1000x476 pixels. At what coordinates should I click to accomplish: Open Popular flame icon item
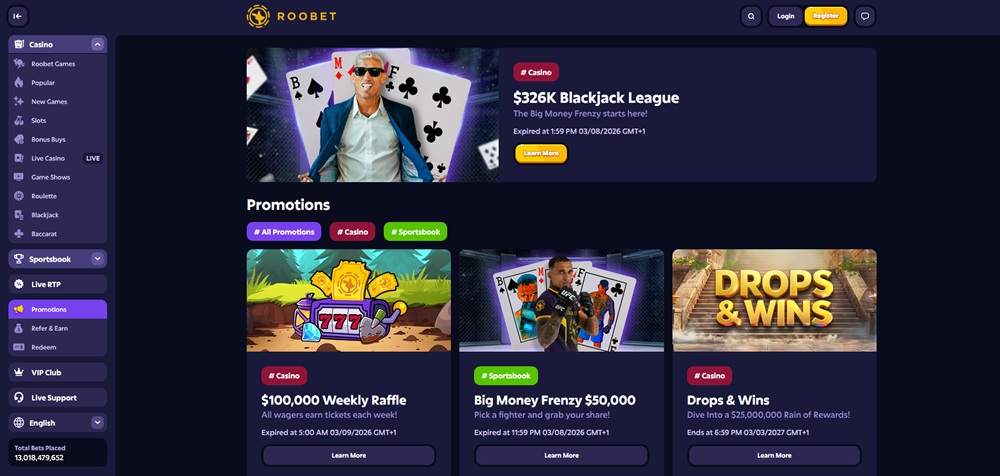(19, 83)
